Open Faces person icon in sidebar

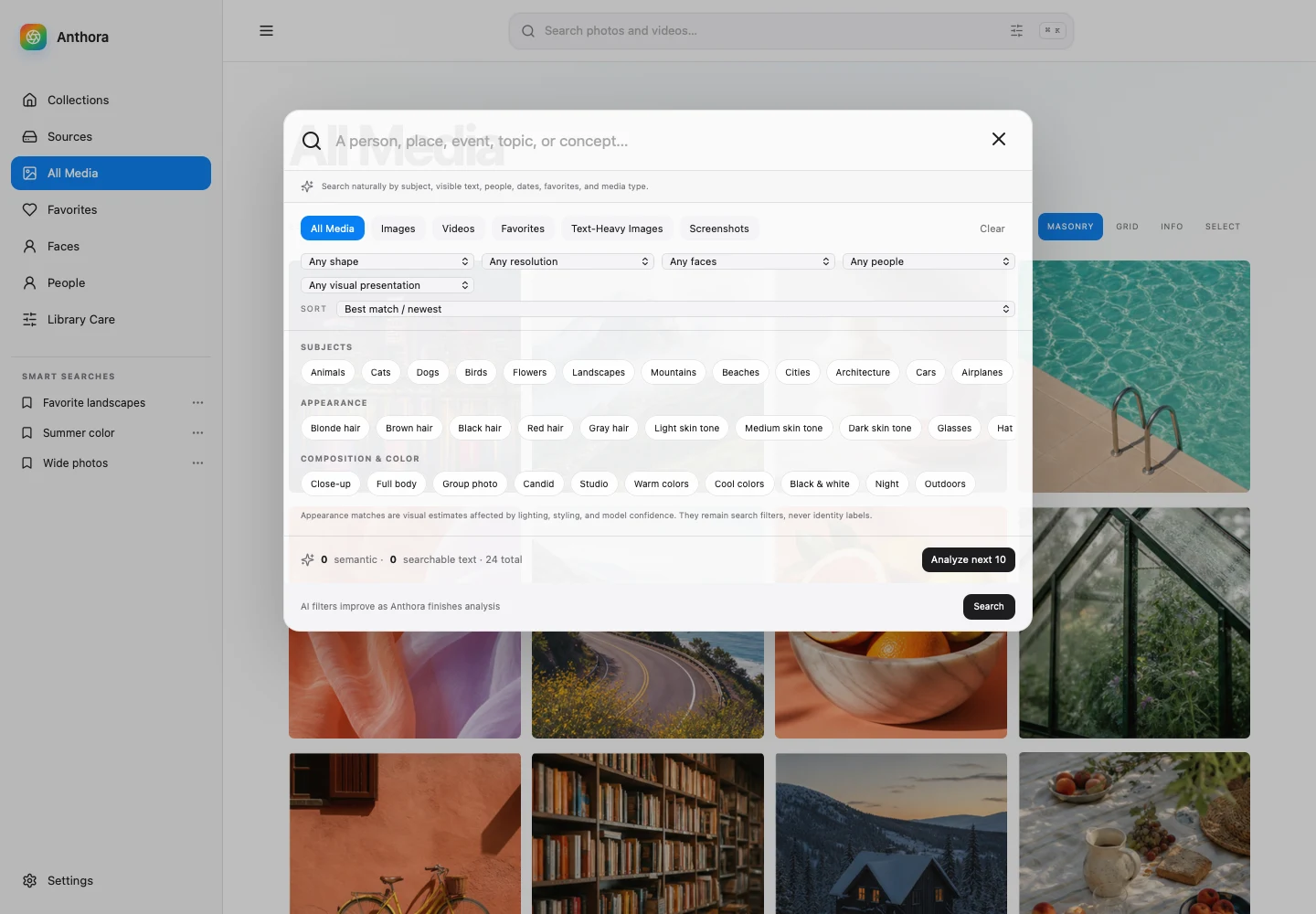click(30, 246)
